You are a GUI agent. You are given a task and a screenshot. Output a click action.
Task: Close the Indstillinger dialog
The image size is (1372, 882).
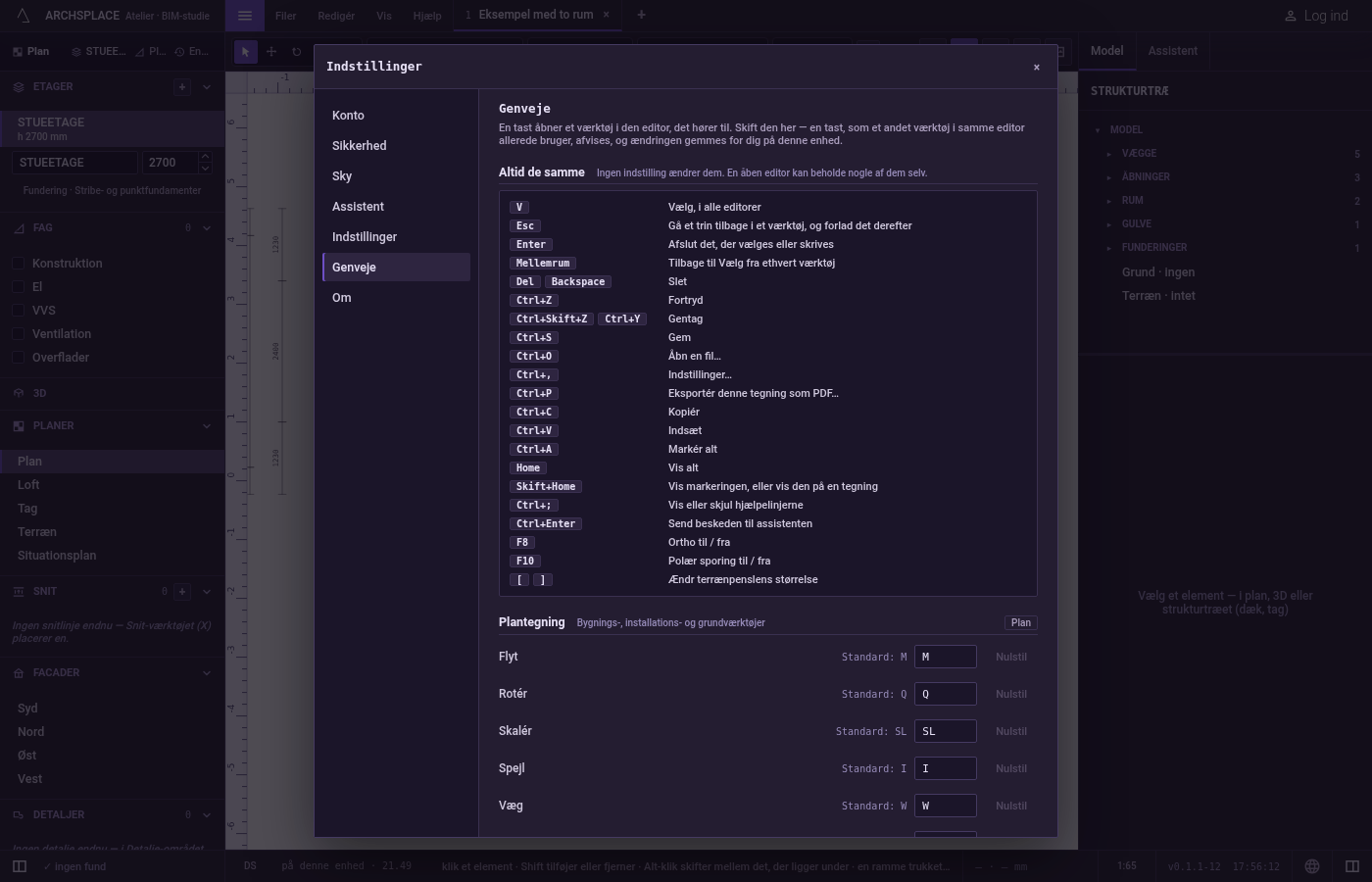1036,67
